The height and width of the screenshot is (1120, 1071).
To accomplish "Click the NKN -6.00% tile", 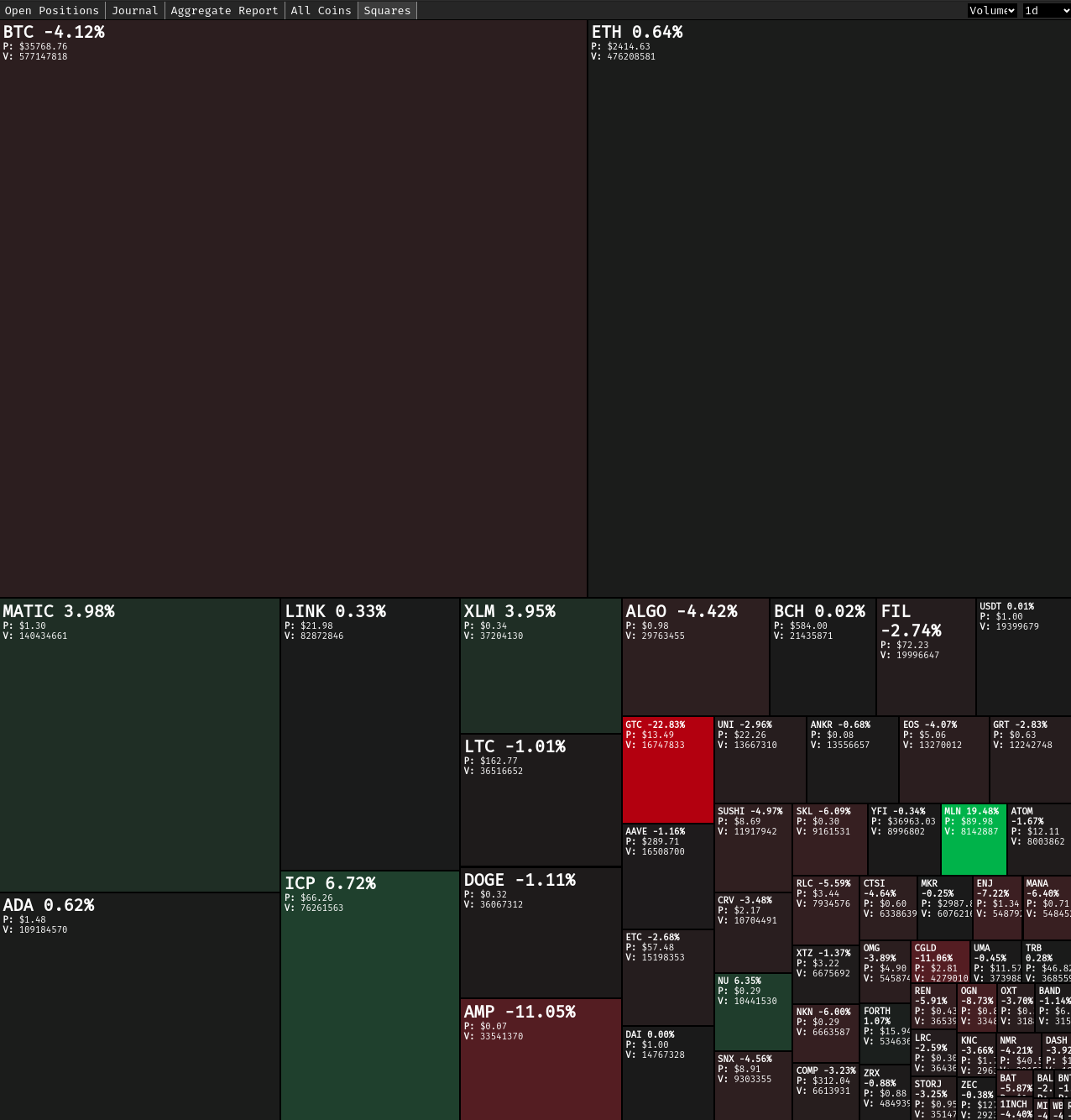I will pos(826,1034).
